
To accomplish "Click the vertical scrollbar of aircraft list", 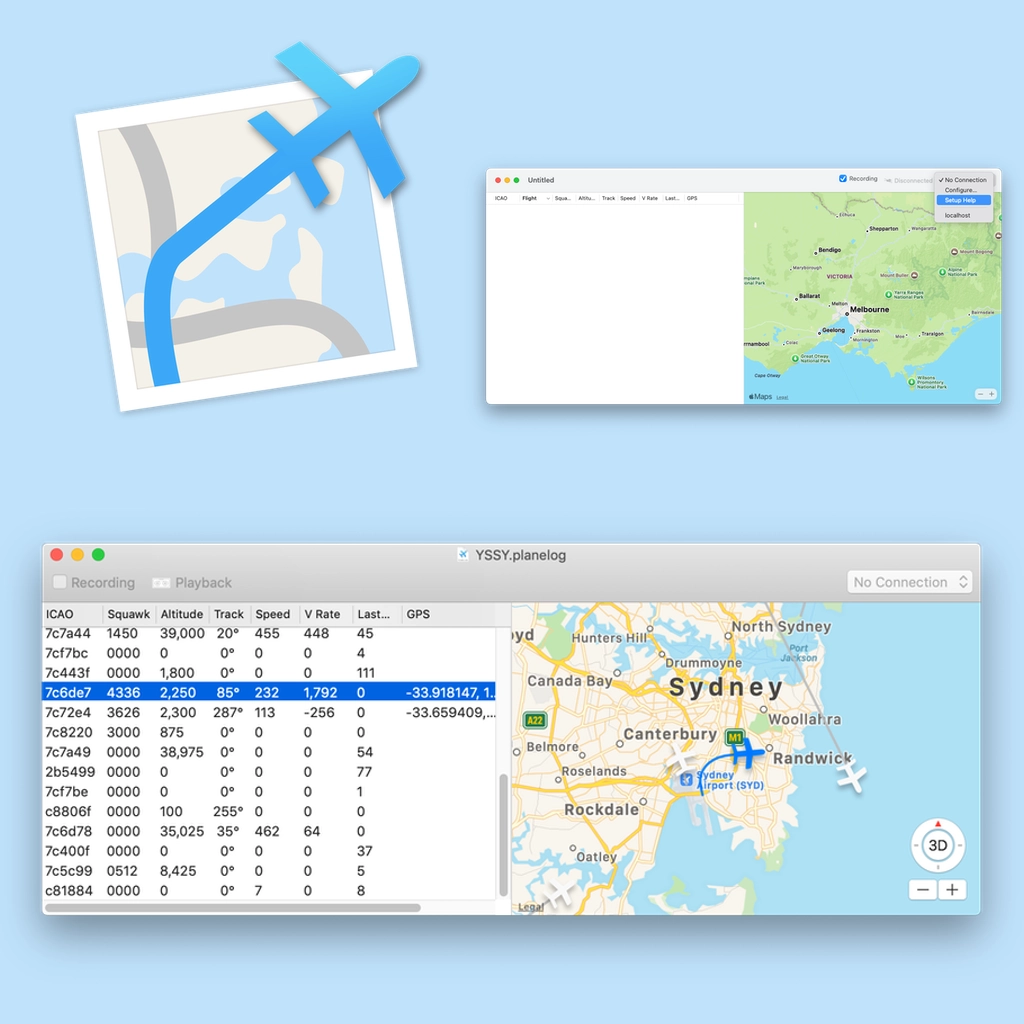I will pyautogui.click(x=503, y=835).
